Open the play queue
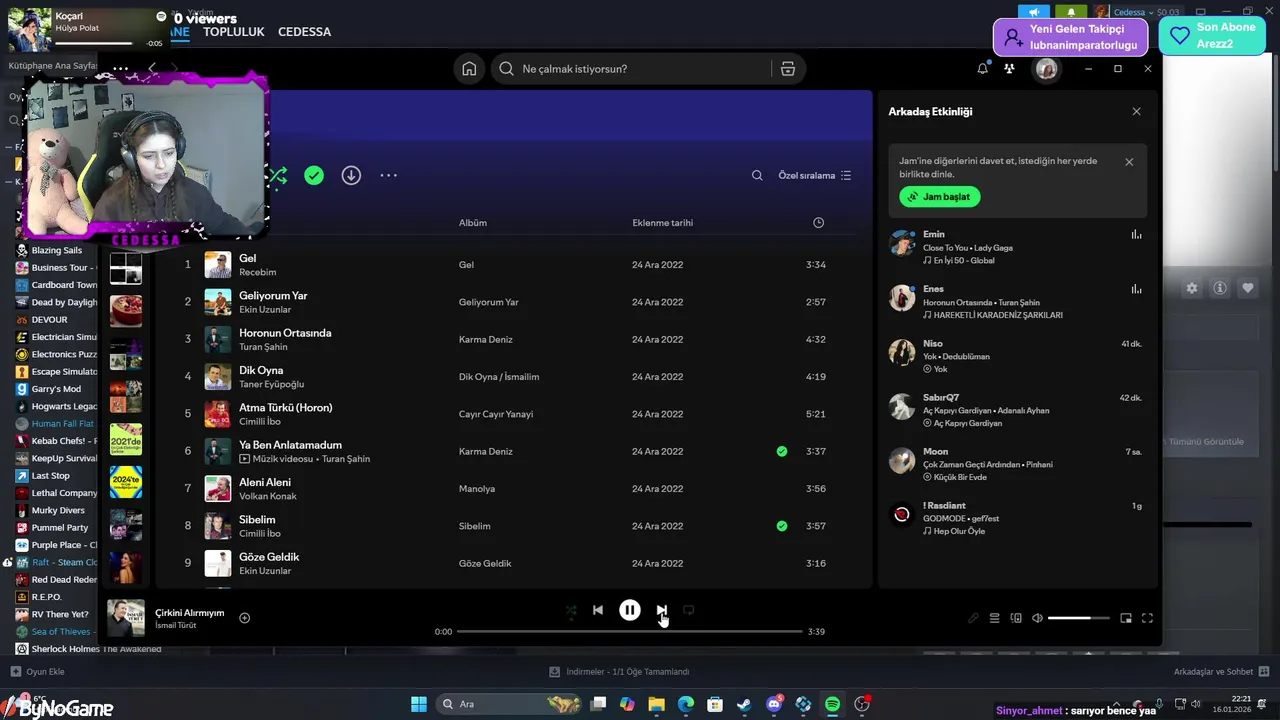This screenshot has width=1280, height=720. 994,618
